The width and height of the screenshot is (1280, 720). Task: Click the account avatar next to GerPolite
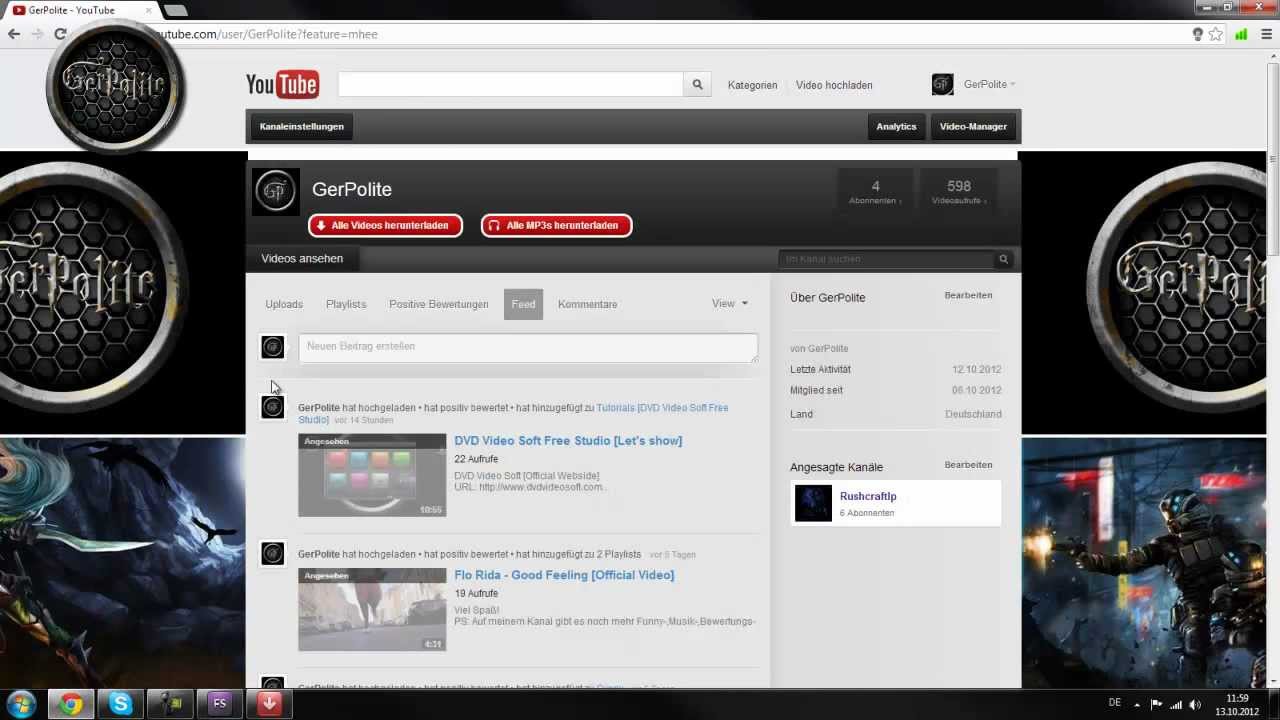point(942,84)
